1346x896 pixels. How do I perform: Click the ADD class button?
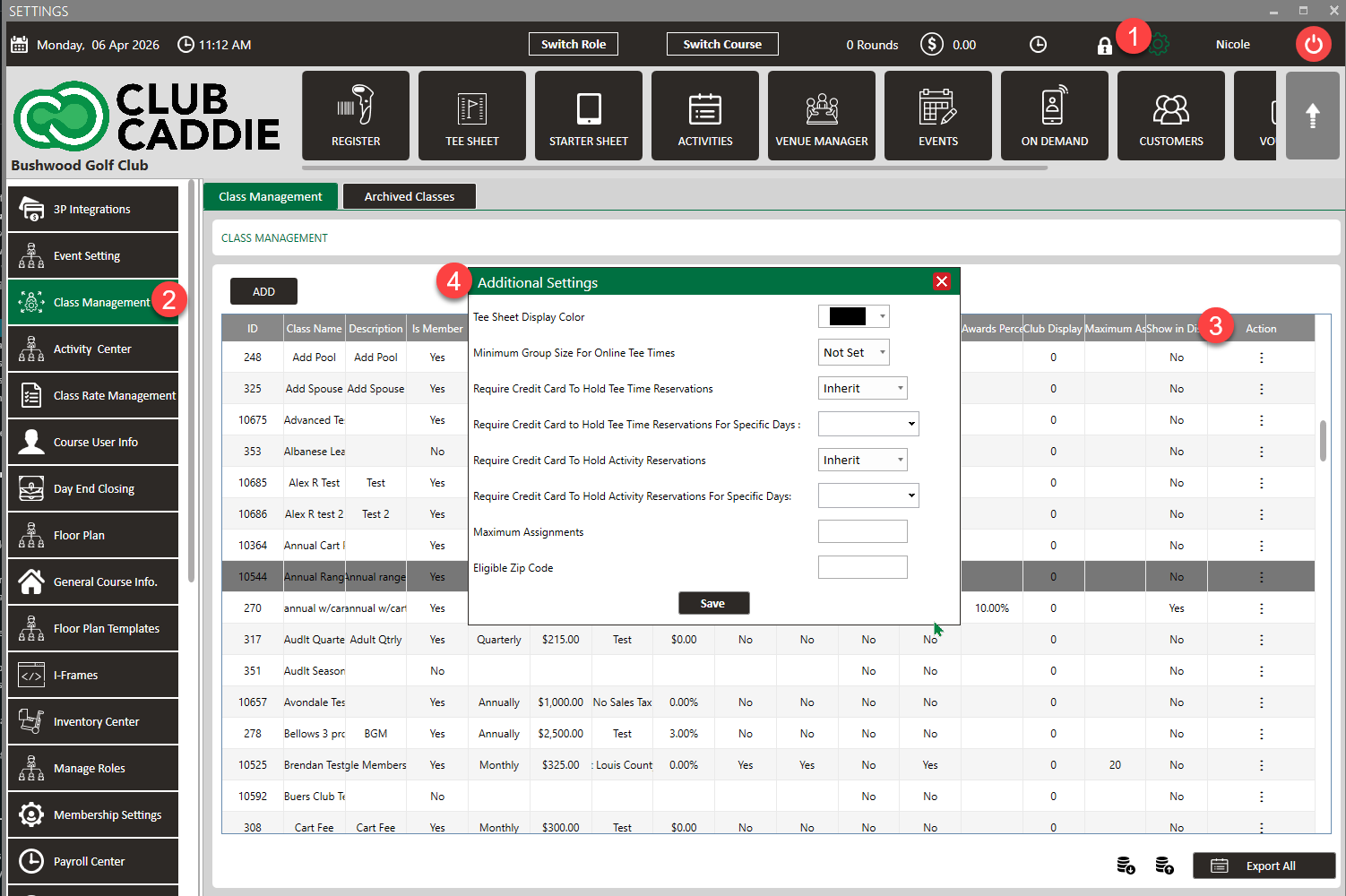(263, 291)
